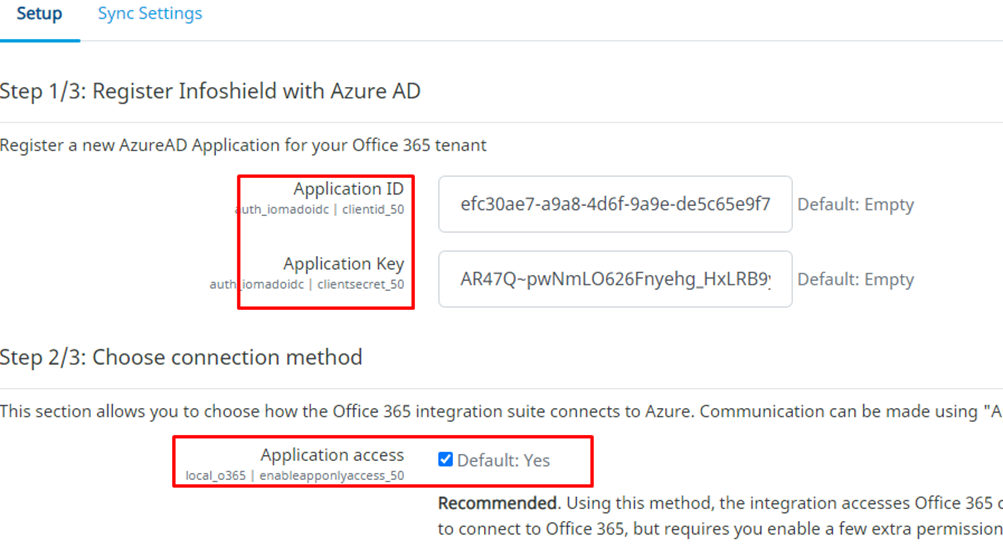The height and width of the screenshot is (557, 1003).
Task: Click 'auth_iomadoidc | clientsecret_50' setting name
Action: pos(307,284)
